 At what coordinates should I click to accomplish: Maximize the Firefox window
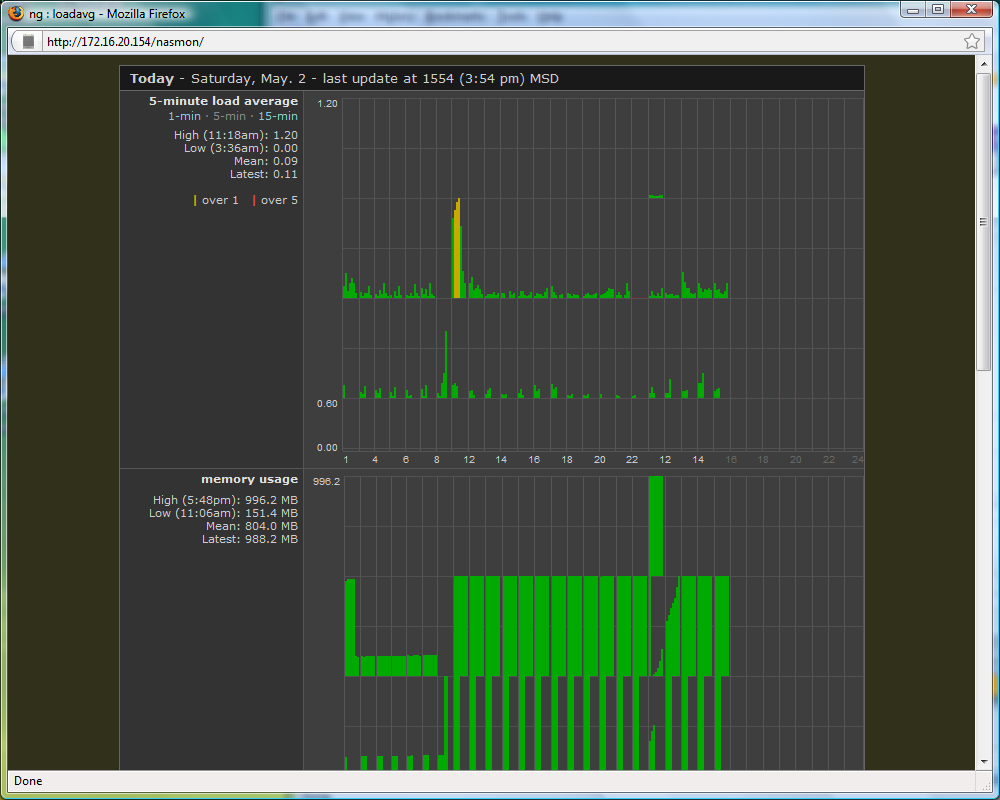click(x=938, y=9)
